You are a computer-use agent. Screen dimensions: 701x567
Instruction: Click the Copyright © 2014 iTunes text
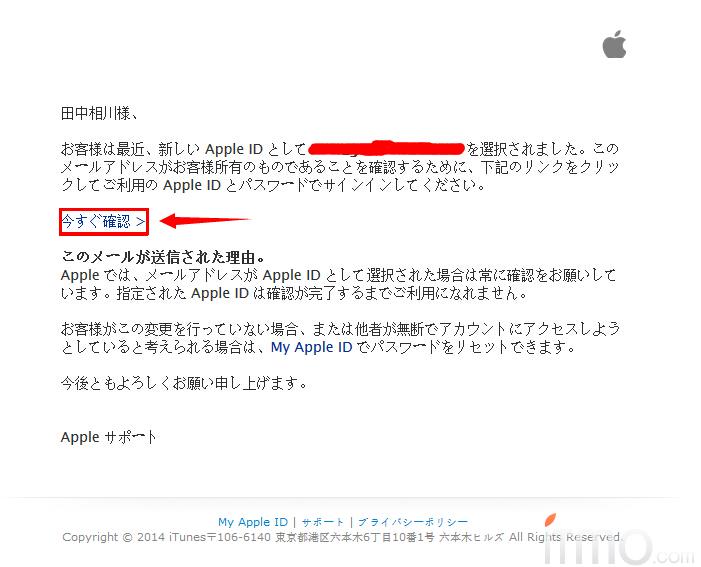(134, 537)
